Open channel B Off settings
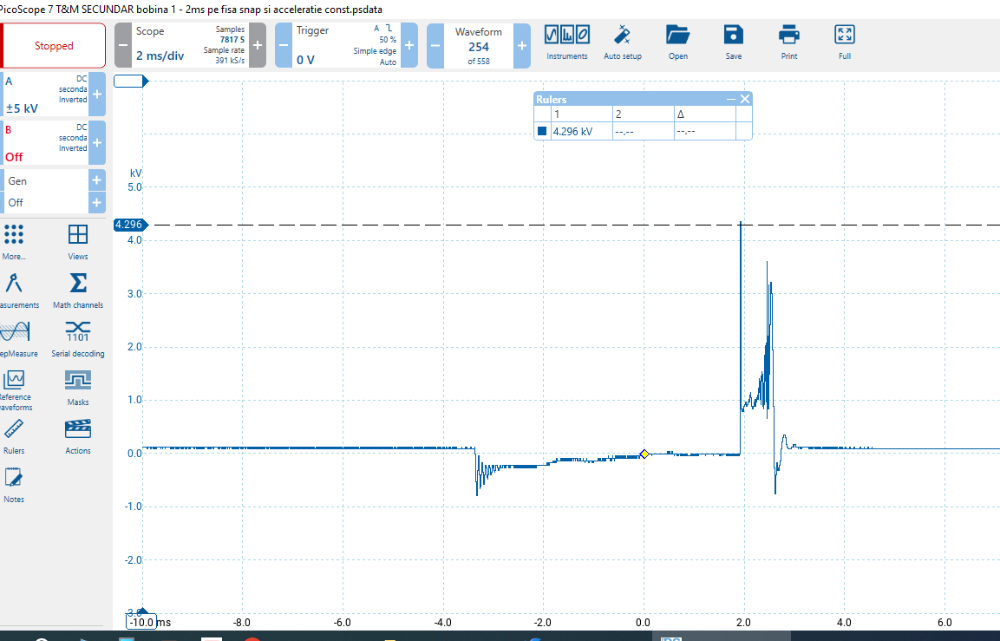The height and width of the screenshot is (641, 1000). coord(46,142)
